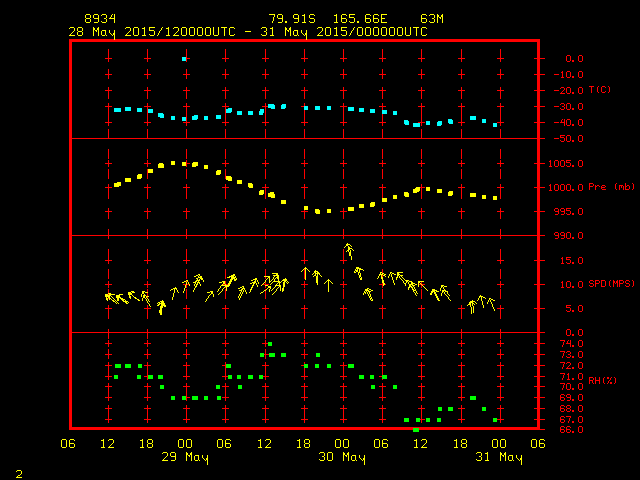Click the 74.0 humidity axis value
The height and width of the screenshot is (480, 640).
tap(571, 344)
